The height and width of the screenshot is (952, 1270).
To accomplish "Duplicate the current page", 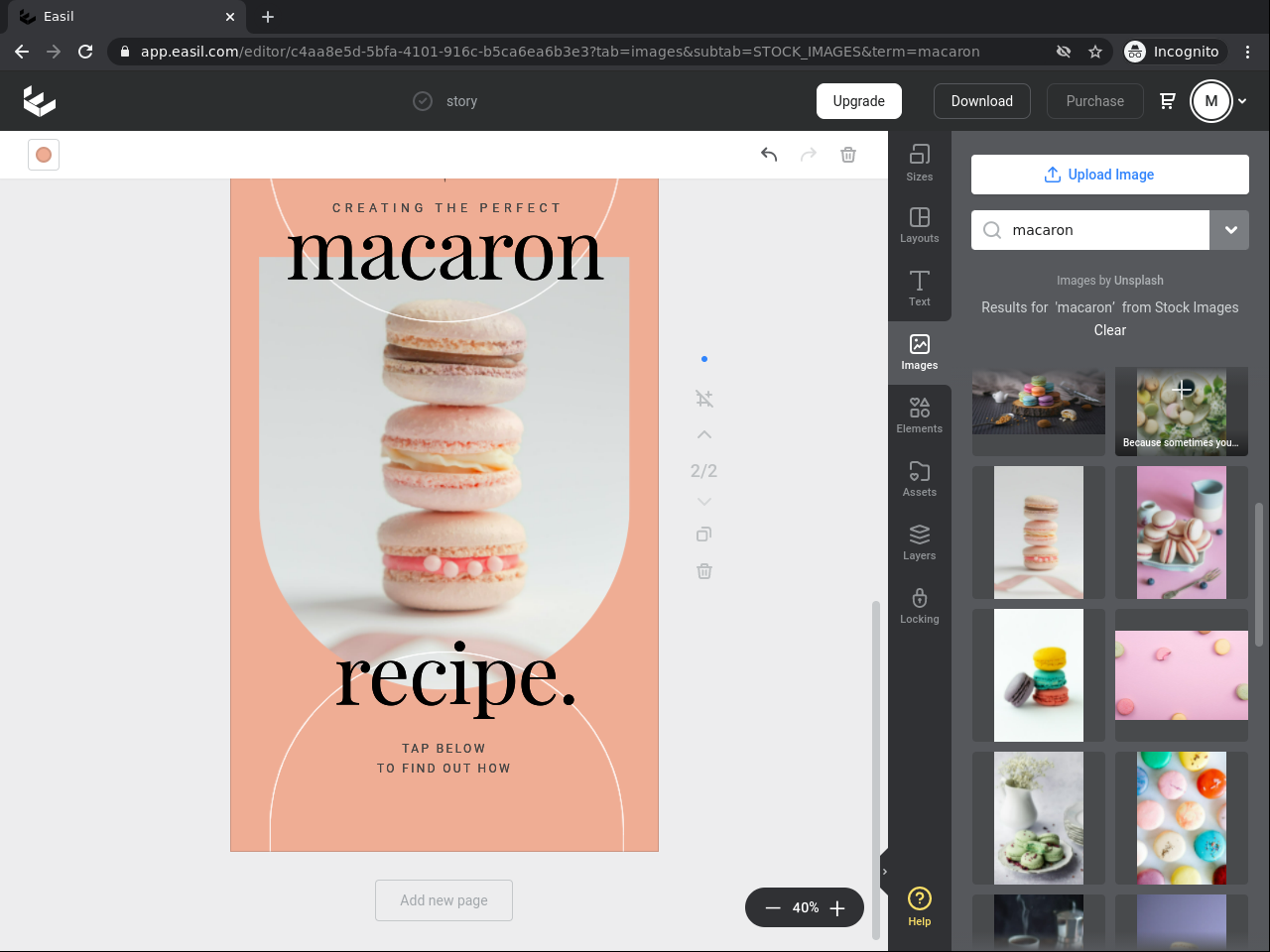I will click(704, 535).
